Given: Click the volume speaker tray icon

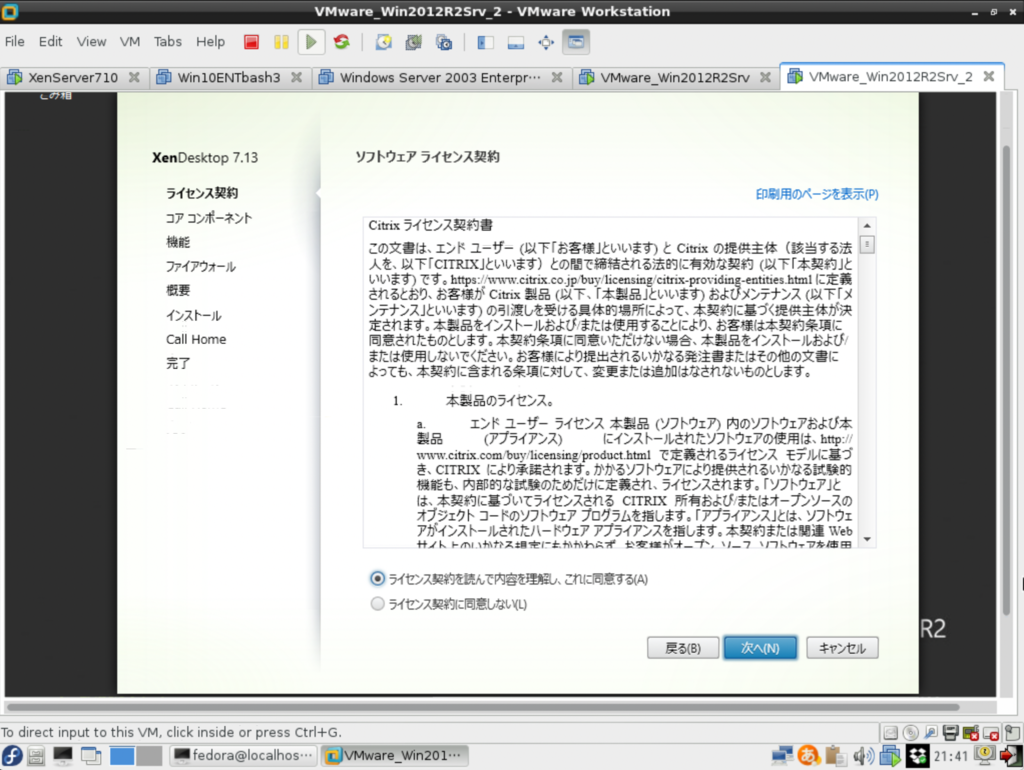Looking at the screenshot, I should [863, 756].
